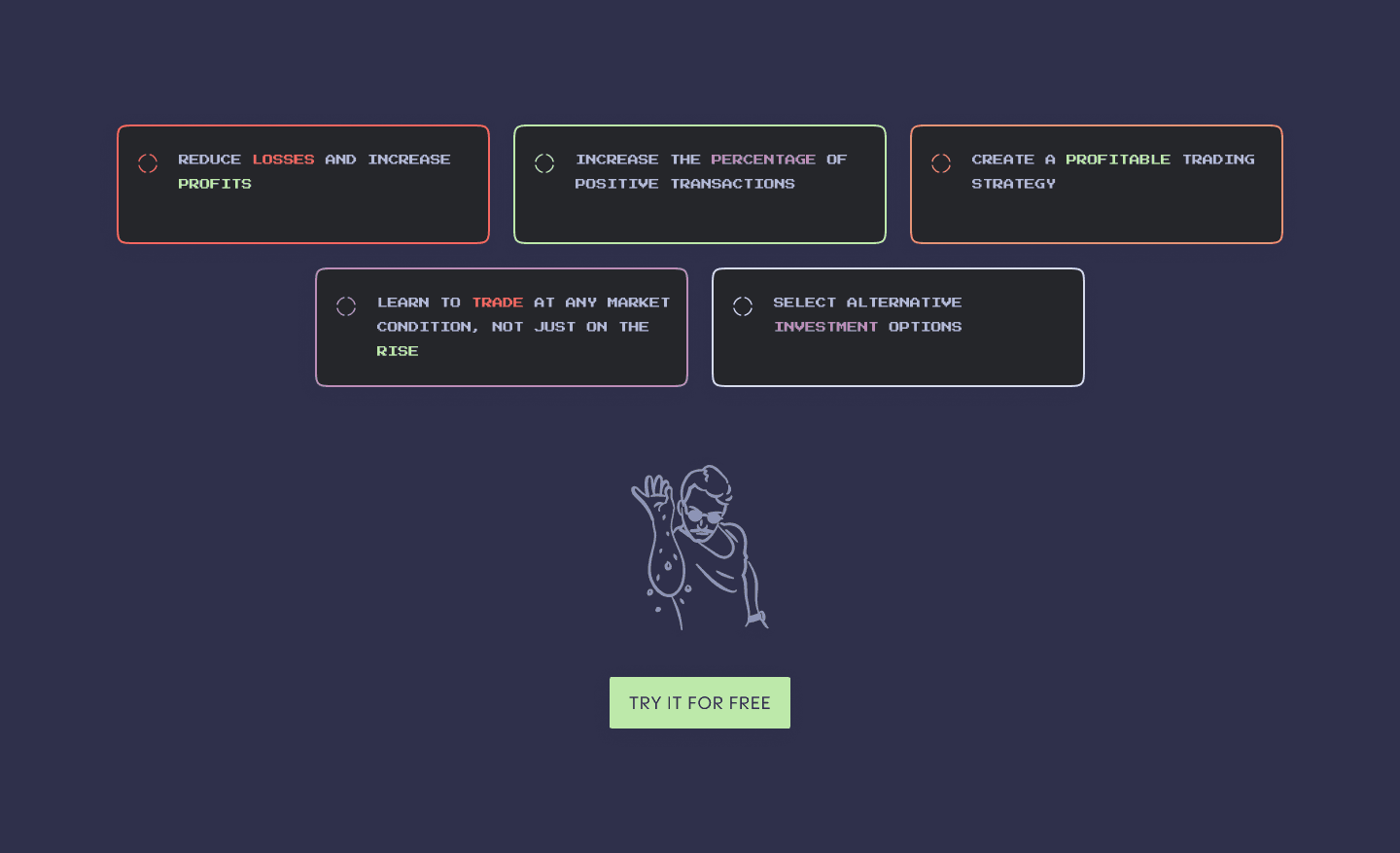Click the text POSITIVE TRANSACTIONS
The width and height of the screenshot is (1400, 853).
[684, 184]
